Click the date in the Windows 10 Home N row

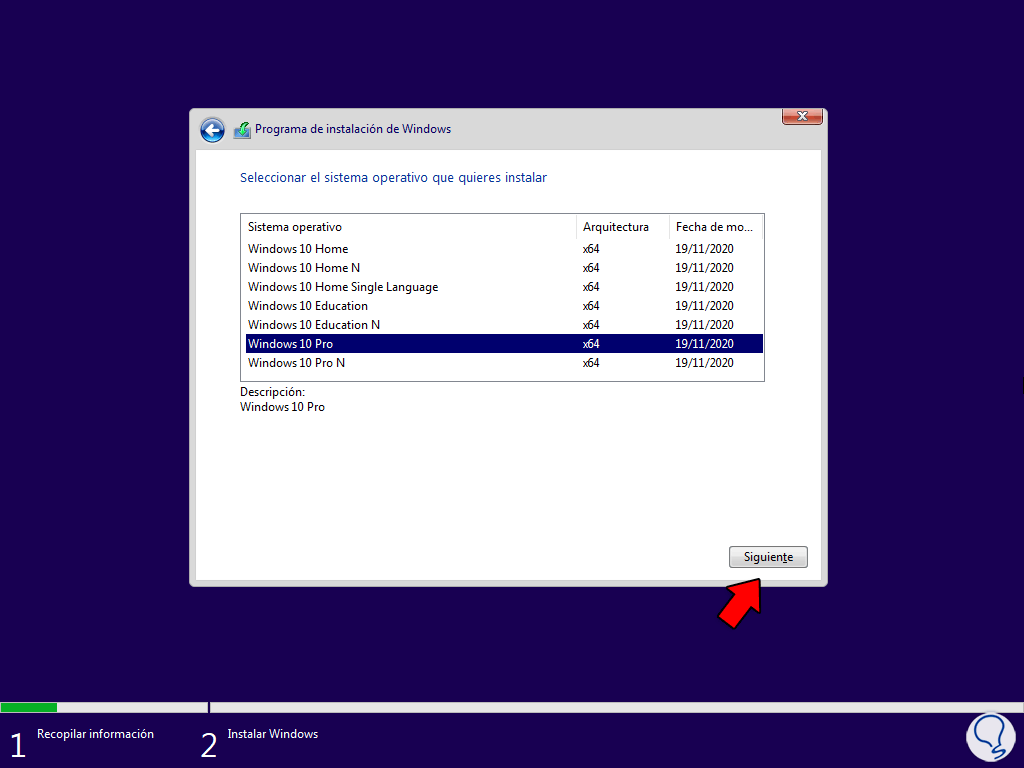(x=704, y=268)
